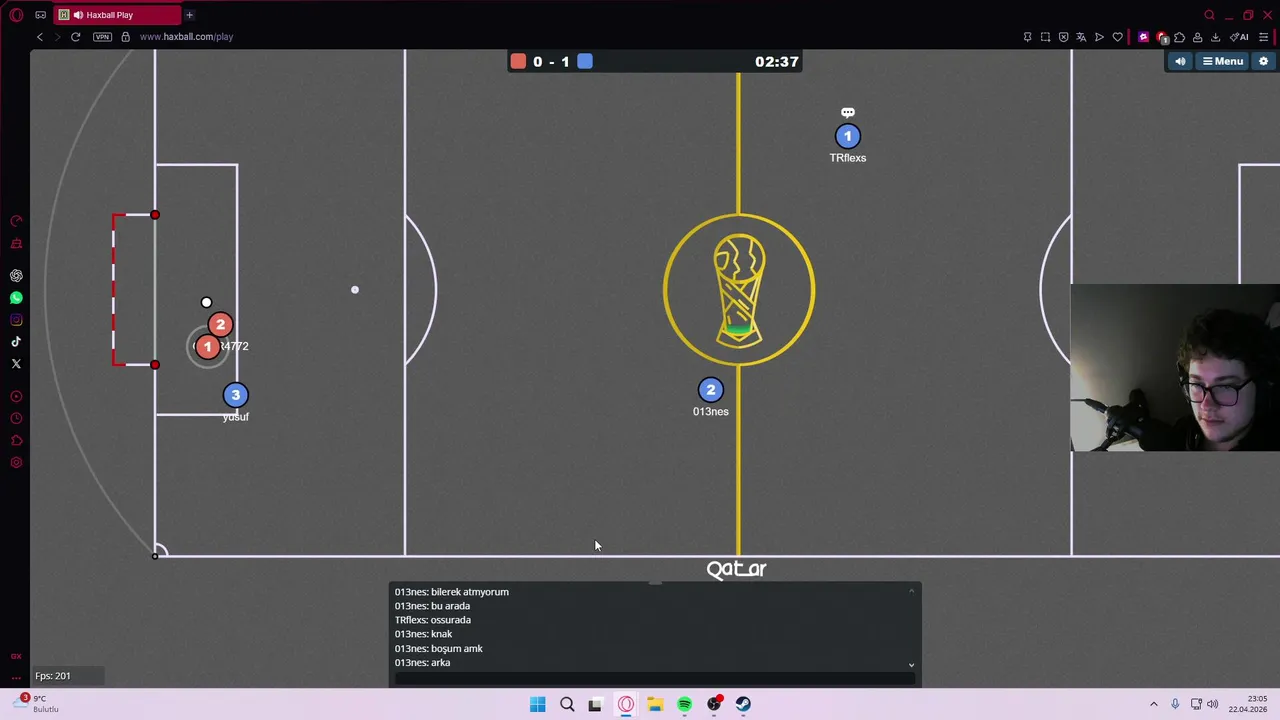Pin page with pinboard icon
This screenshot has width=1280, height=720.
pyautogui.click(x=1027, y=37)
